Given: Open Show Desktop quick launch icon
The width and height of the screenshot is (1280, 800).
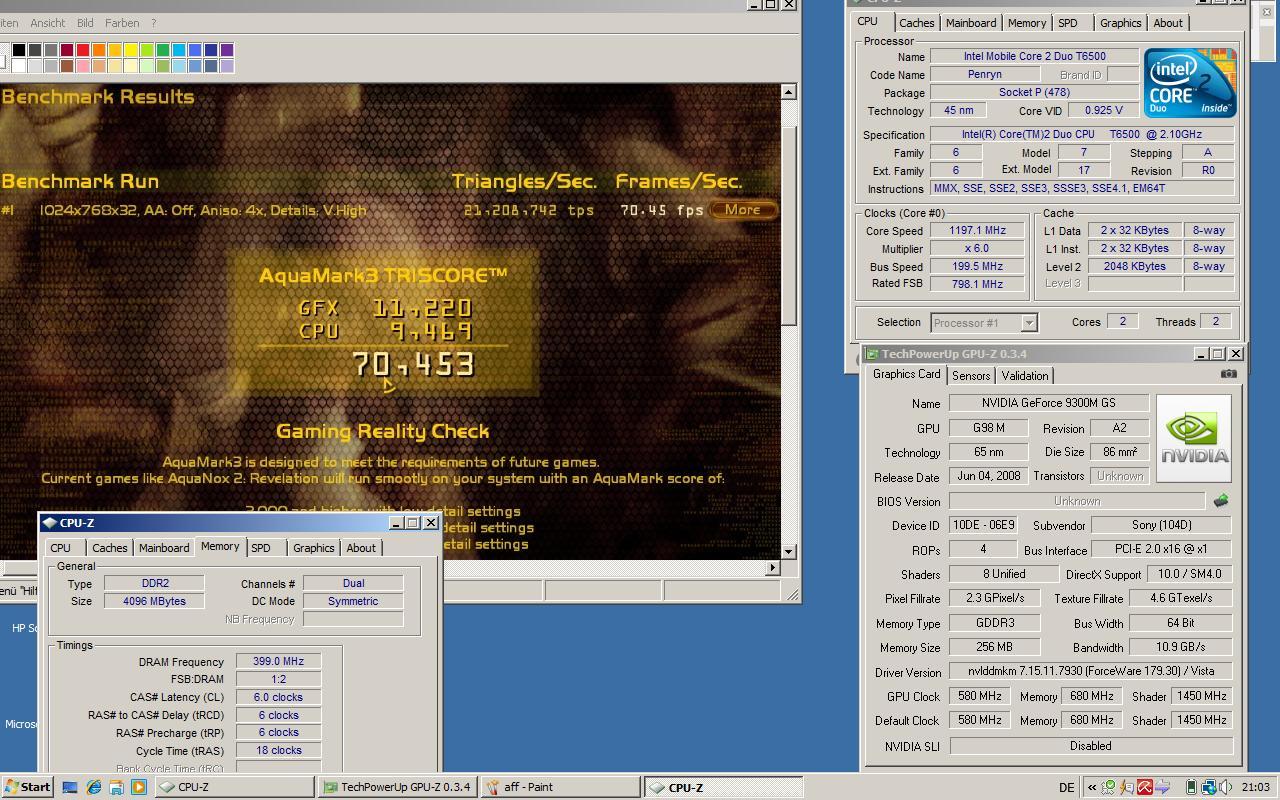Looking at the screenshot, I should click(70, 787).
